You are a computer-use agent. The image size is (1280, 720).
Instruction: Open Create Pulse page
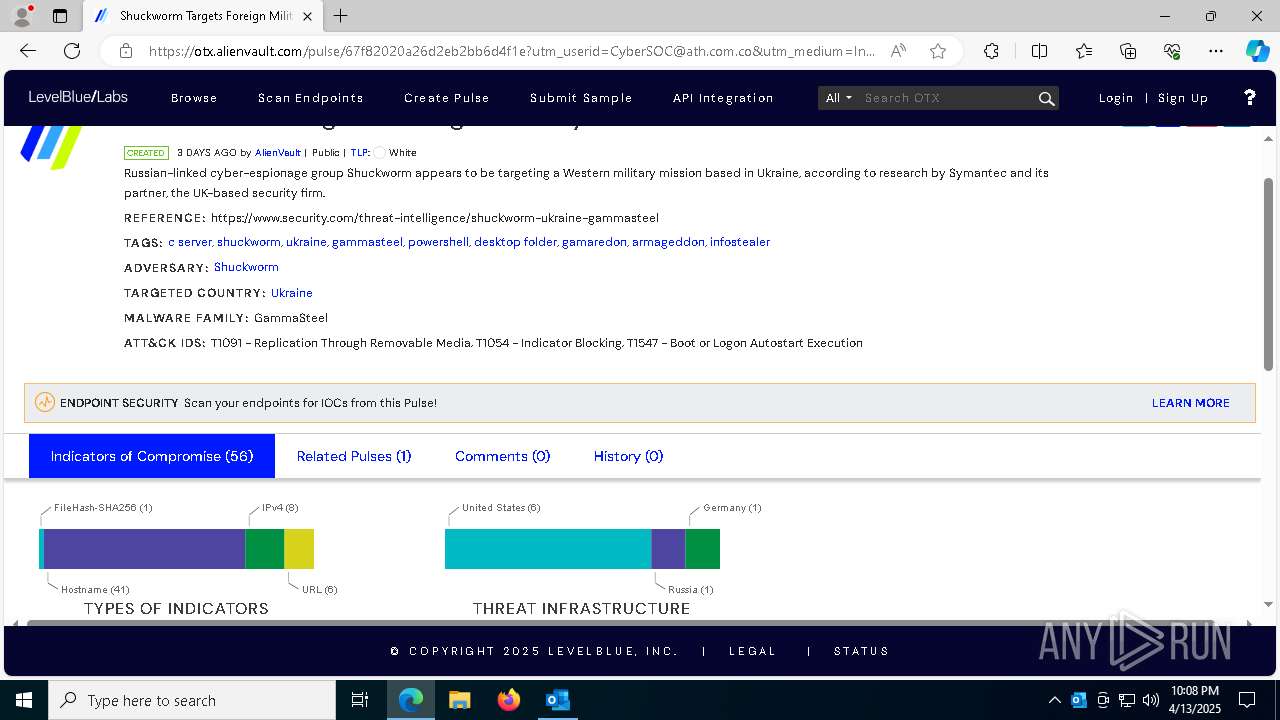coord(447,98)
